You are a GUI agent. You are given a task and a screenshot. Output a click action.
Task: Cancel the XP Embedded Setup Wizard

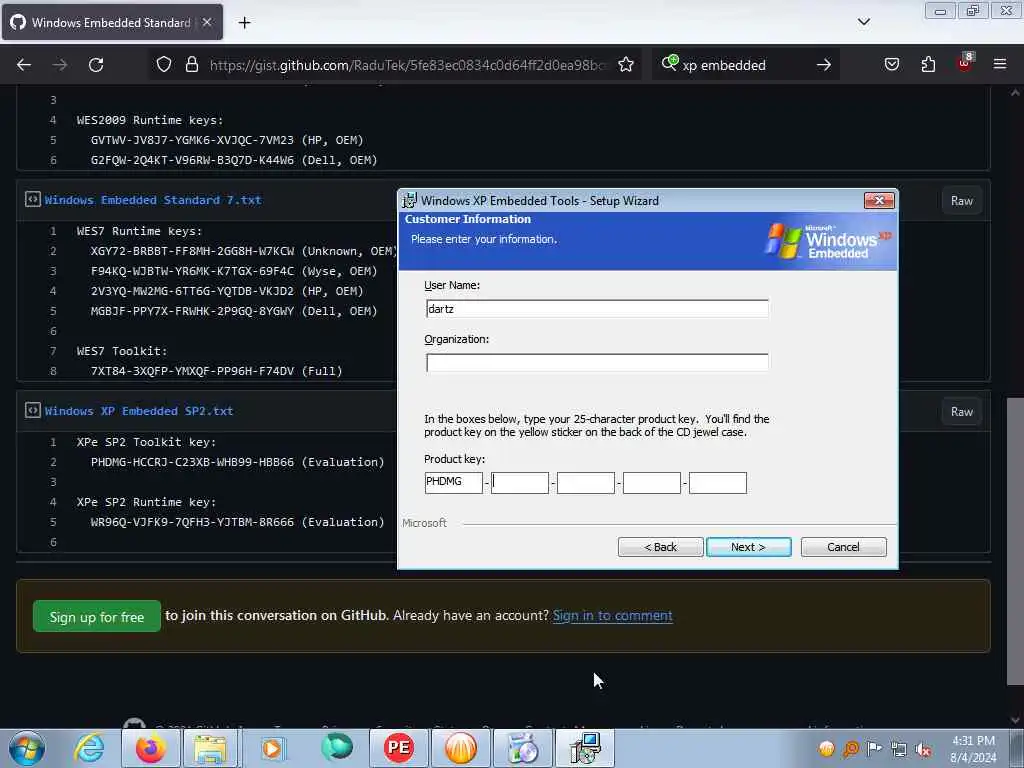[843, 547]
